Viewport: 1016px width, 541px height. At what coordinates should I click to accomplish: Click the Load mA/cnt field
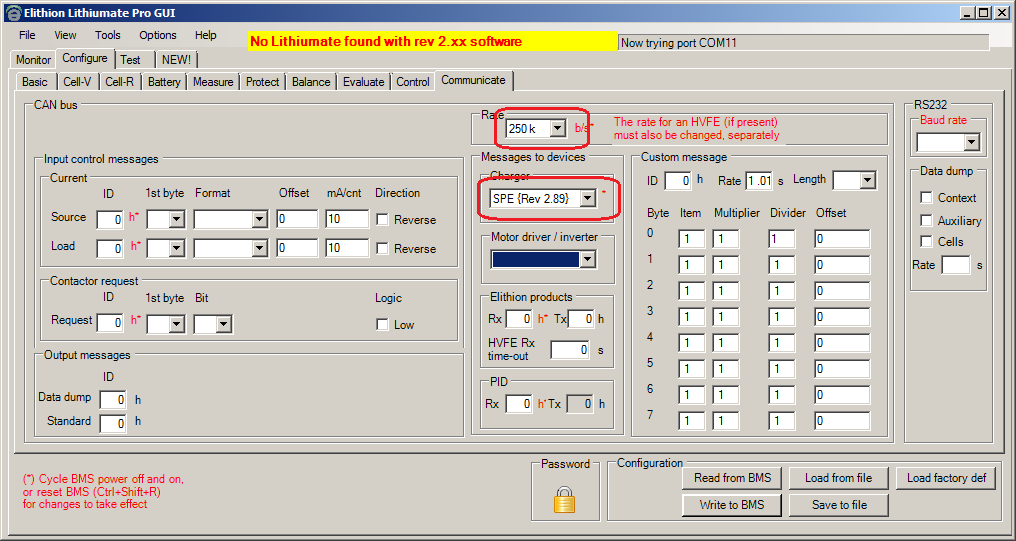347,247
